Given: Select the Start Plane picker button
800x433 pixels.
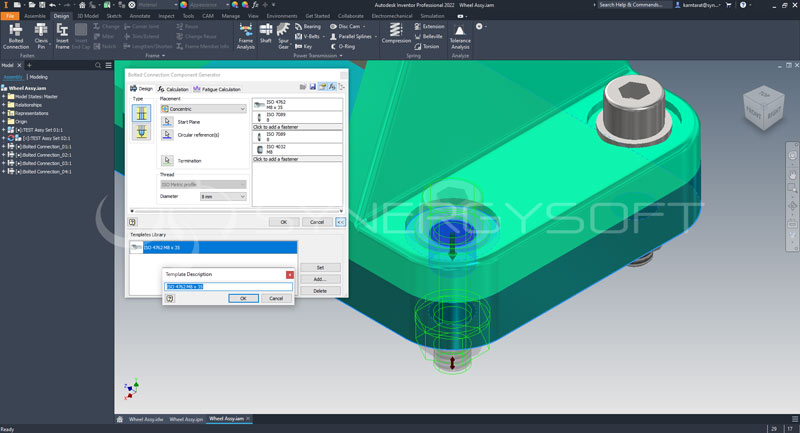Looking at the screenshot, I should coord(167,122).
